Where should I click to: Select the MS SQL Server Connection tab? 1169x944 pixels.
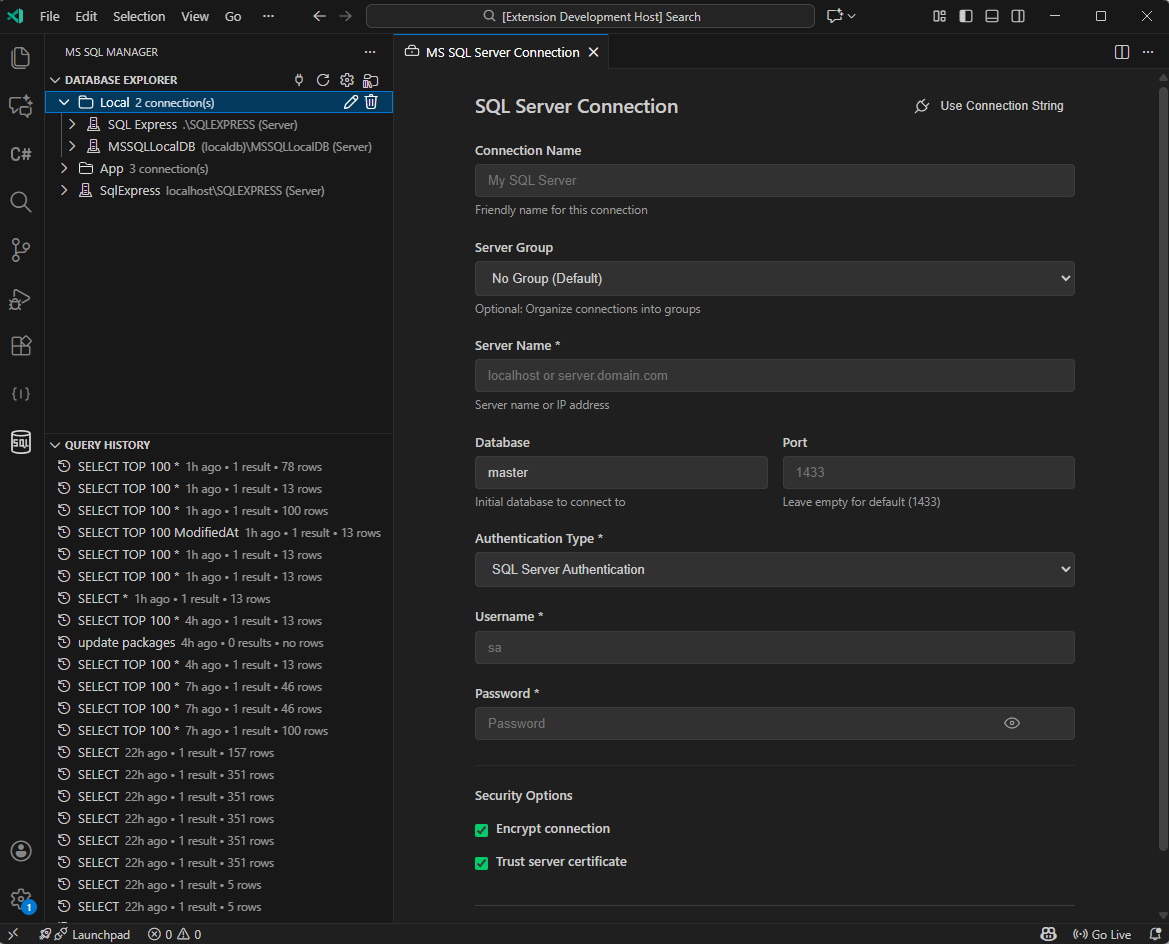(x=502, y=52)
